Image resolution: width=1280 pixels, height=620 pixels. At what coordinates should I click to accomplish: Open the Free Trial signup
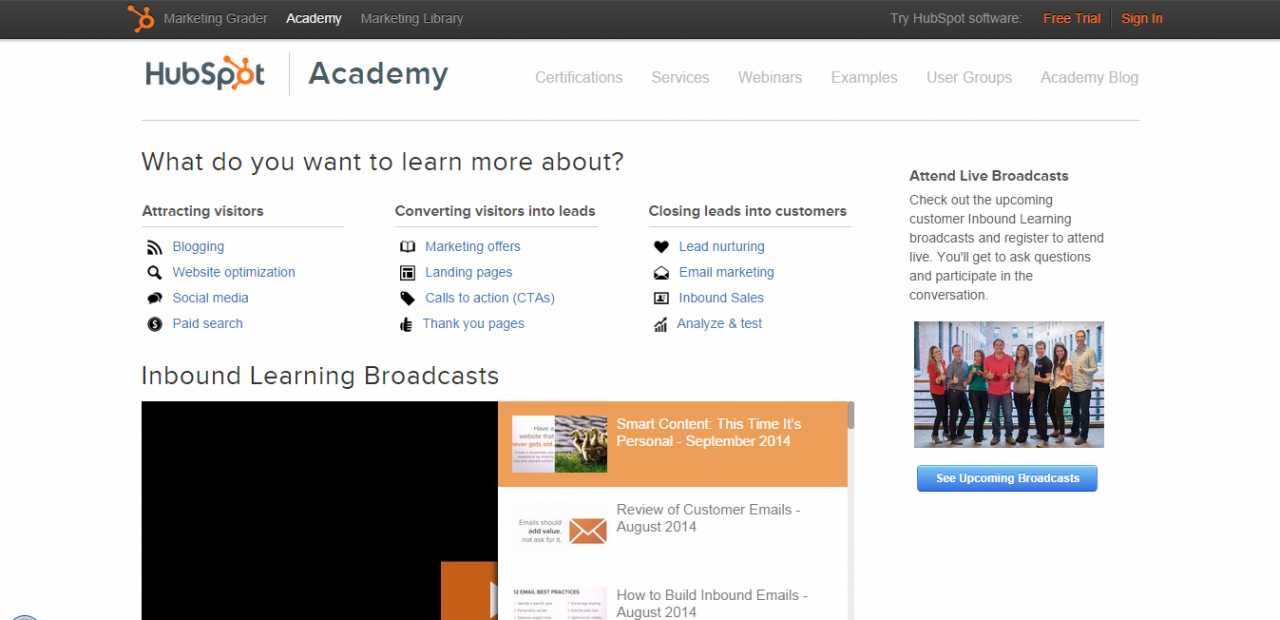coord(1071,18)
